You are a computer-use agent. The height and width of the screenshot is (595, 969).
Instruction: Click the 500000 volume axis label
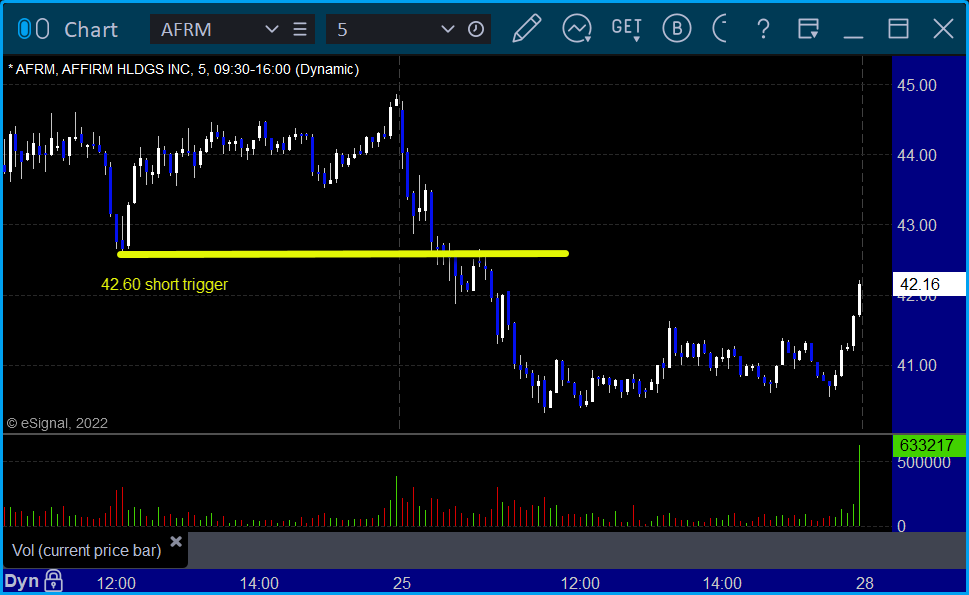point(924,462)
